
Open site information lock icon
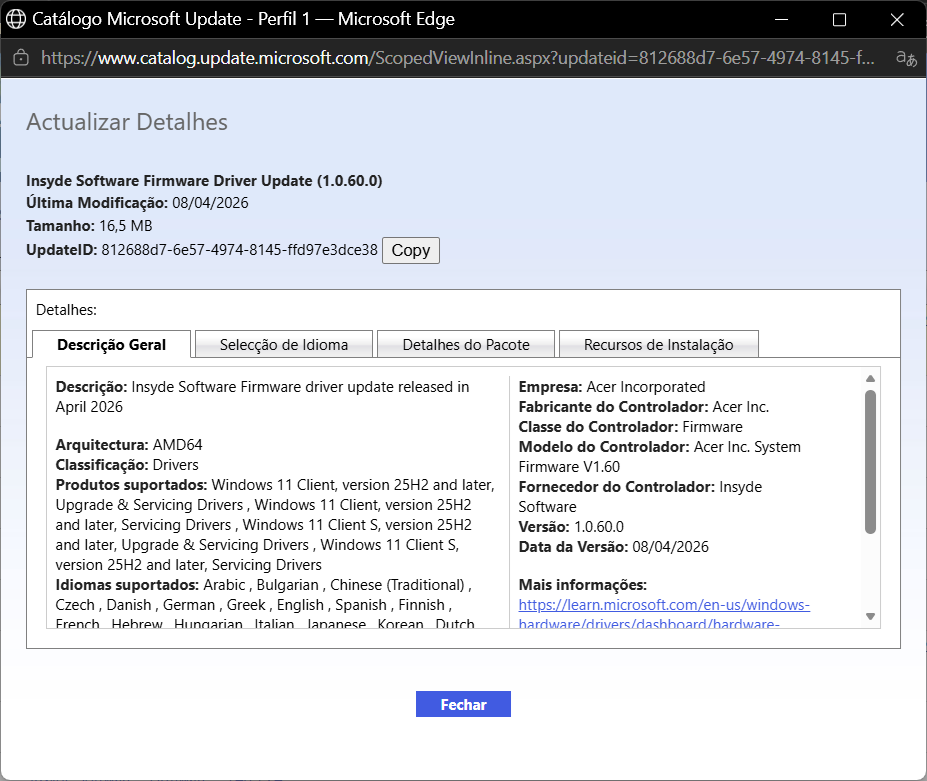[x=21, y=58]
